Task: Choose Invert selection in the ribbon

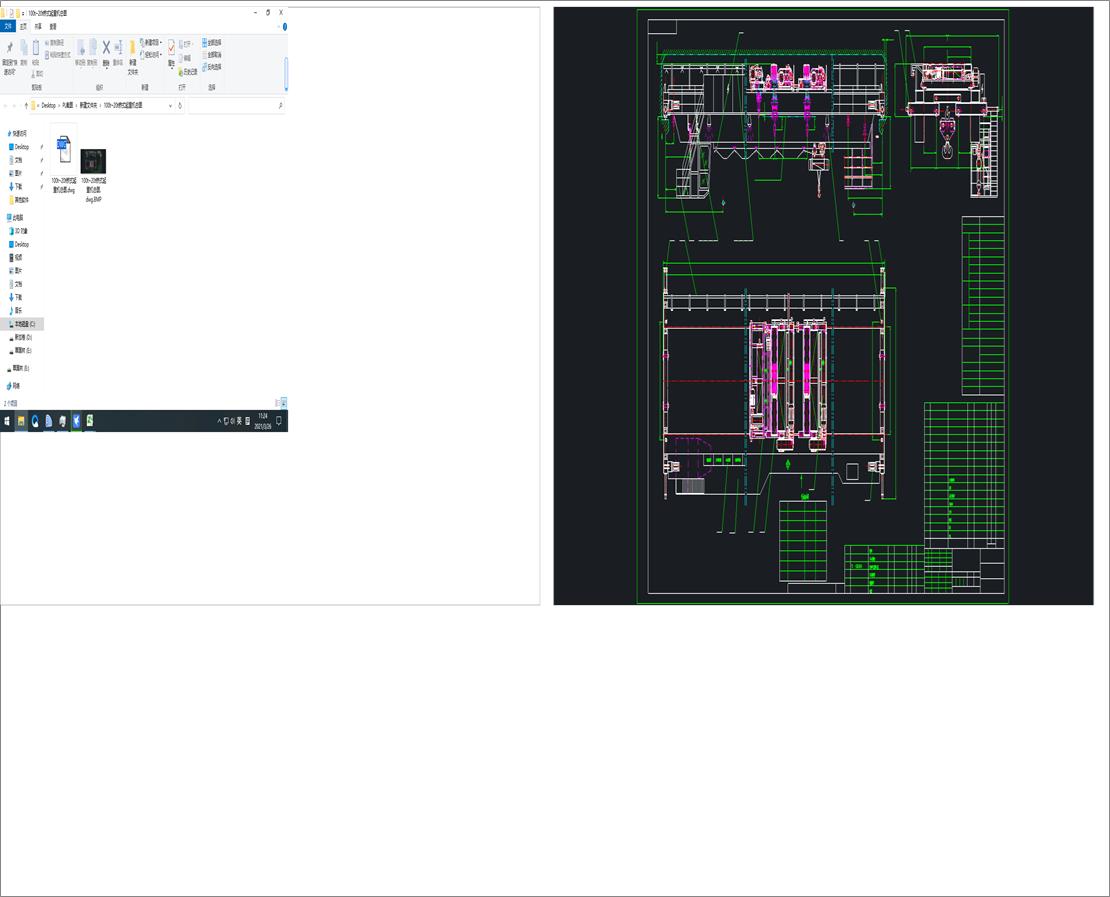Action: pyautogui.click(x=212, y=67)
